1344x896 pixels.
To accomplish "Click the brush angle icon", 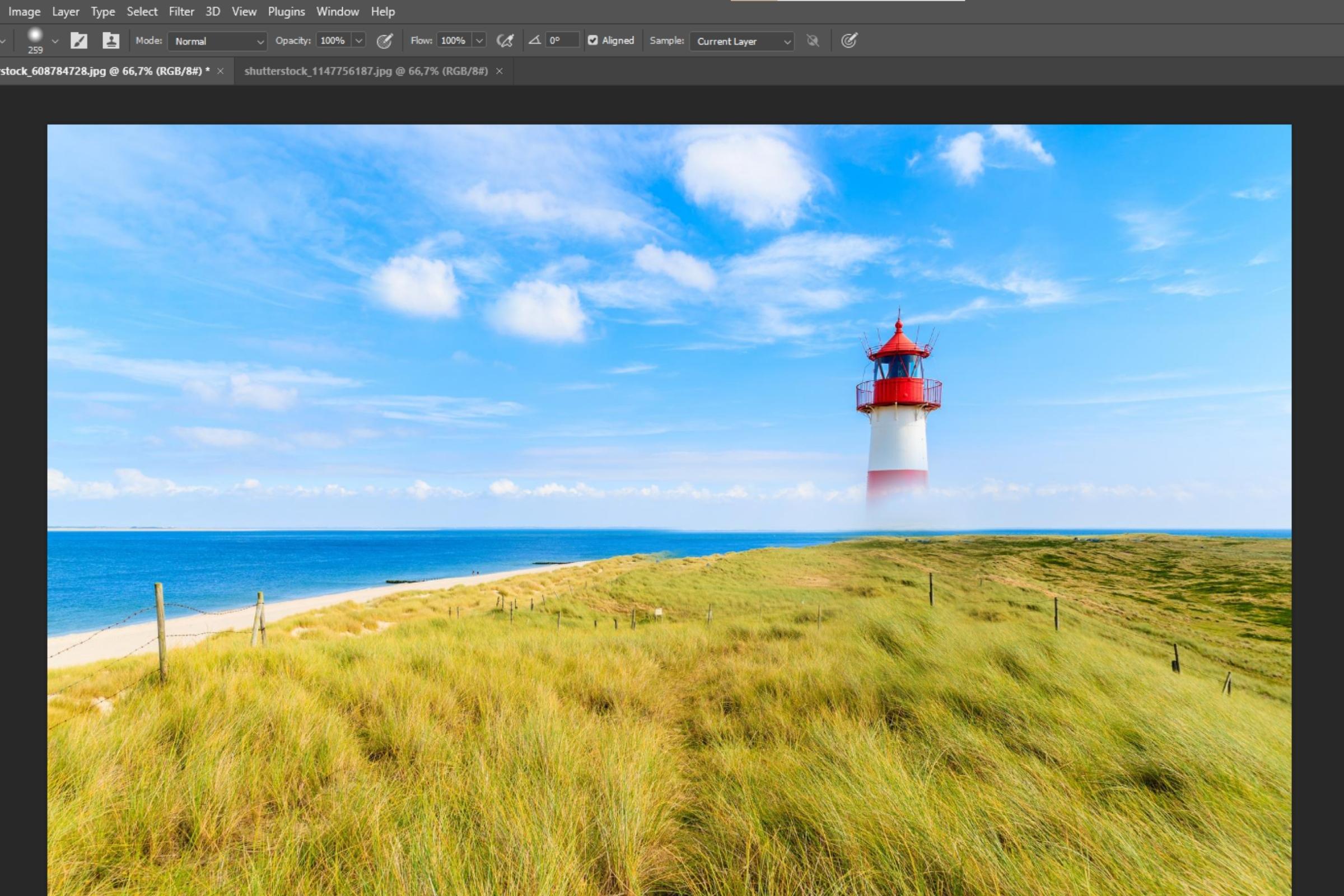I will coord(535,40).
